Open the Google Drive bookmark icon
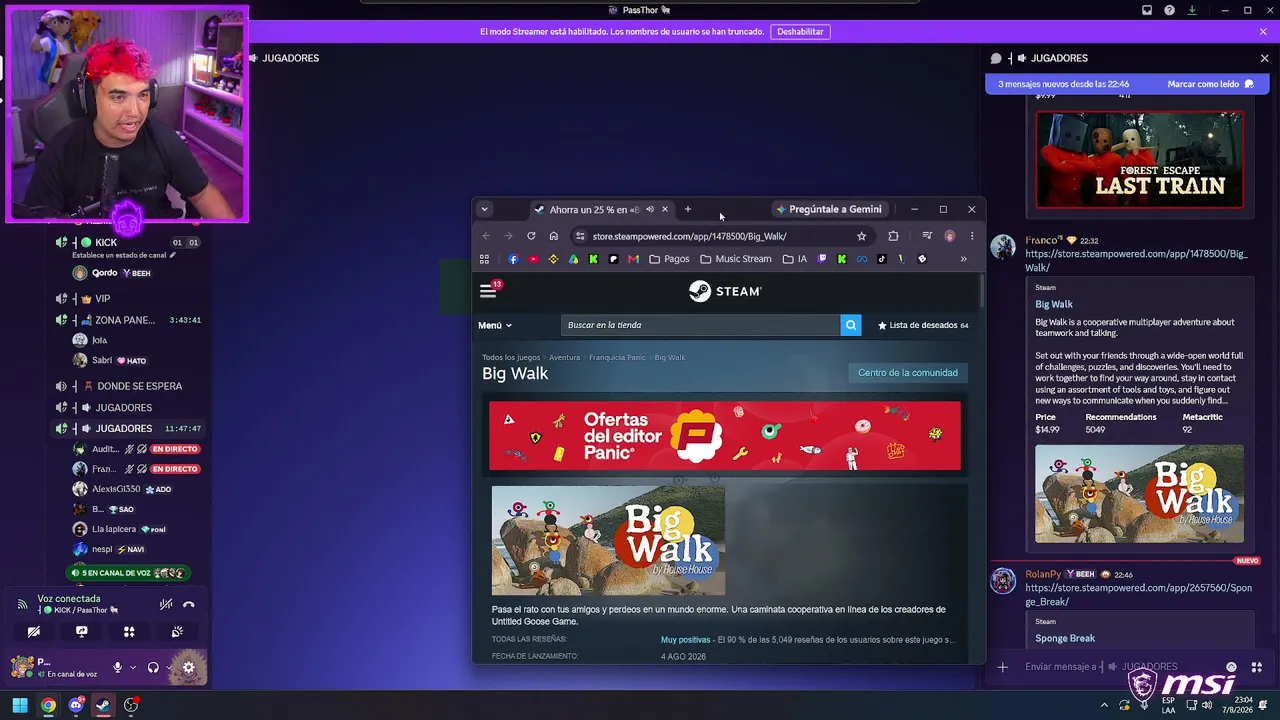This screenshot has height=720, width=1280. (573, 259)
